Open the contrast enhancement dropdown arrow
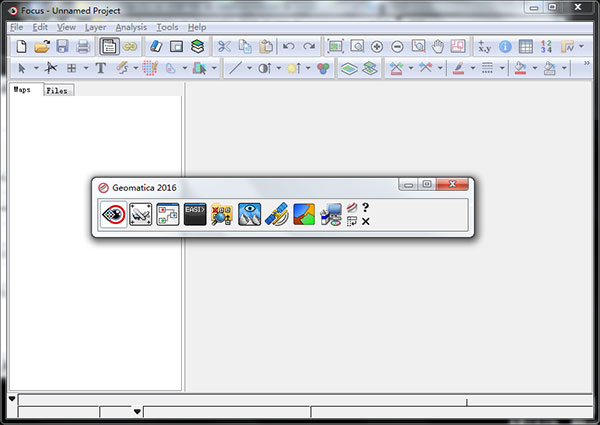 (279, 68)
